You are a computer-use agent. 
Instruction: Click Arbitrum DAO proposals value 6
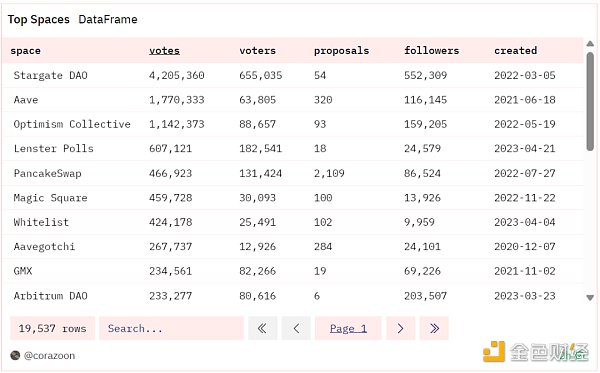[x=317, y=296]
